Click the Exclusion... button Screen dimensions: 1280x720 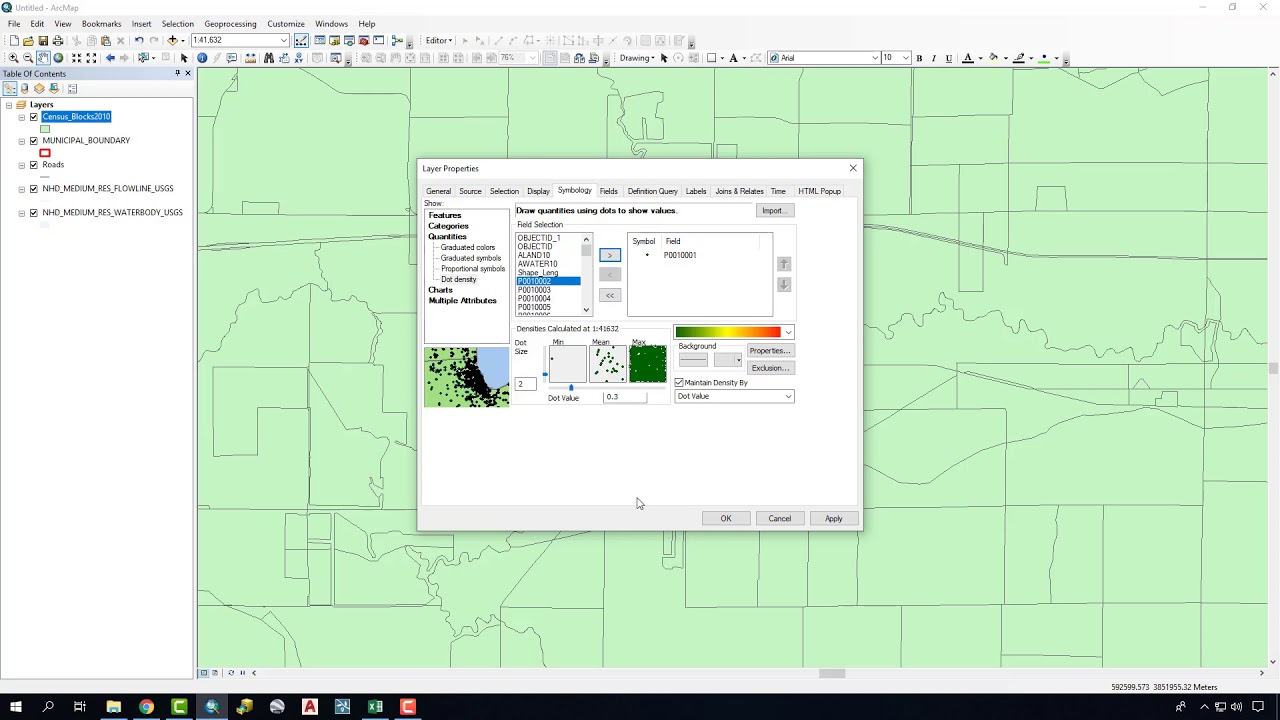770,368
